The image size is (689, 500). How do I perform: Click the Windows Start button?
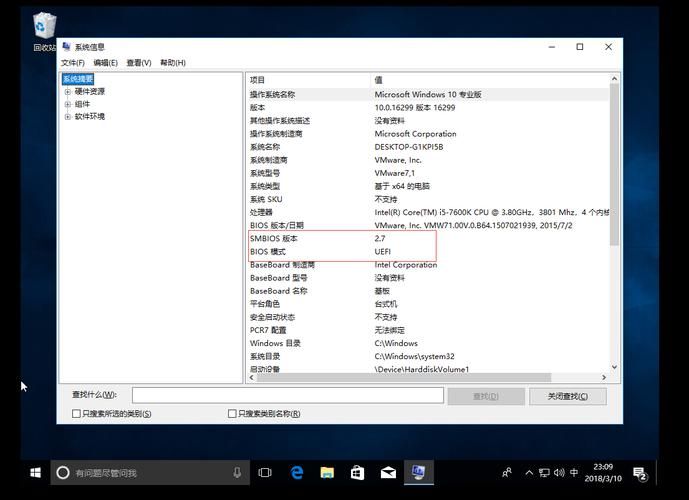[35, 472]
